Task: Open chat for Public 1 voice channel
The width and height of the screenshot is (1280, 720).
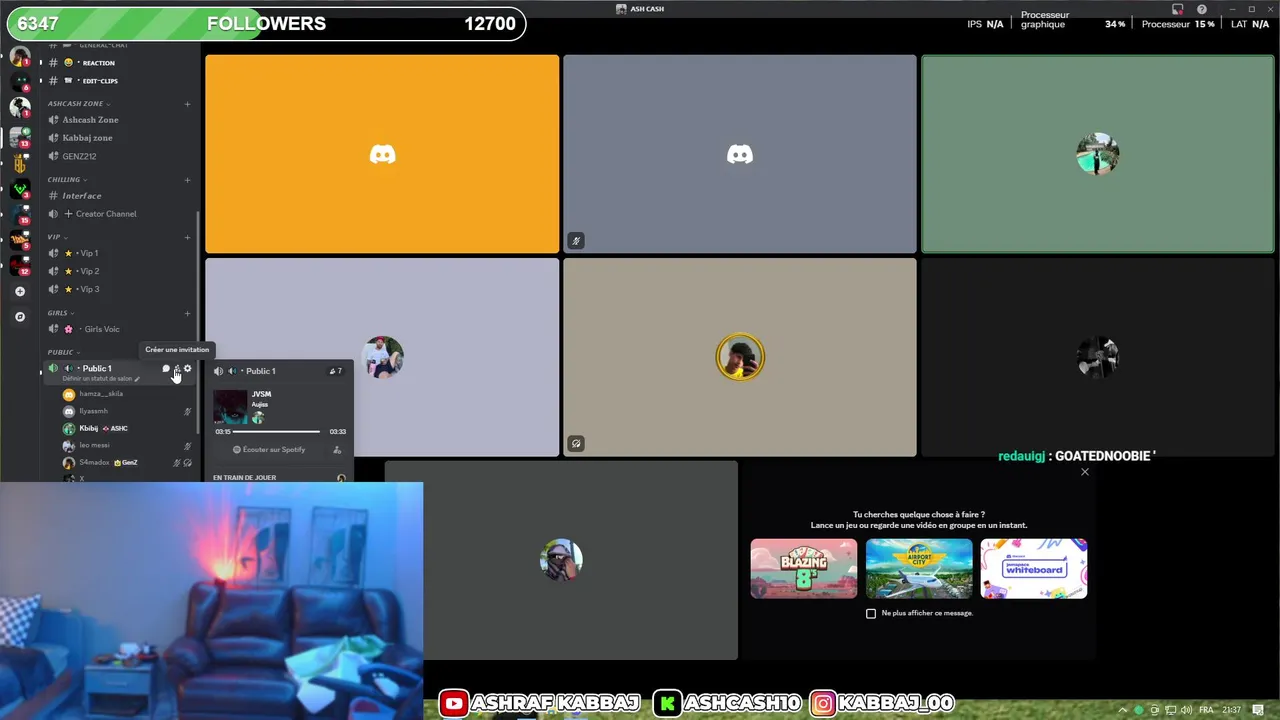Action: [x=166, y=369]
